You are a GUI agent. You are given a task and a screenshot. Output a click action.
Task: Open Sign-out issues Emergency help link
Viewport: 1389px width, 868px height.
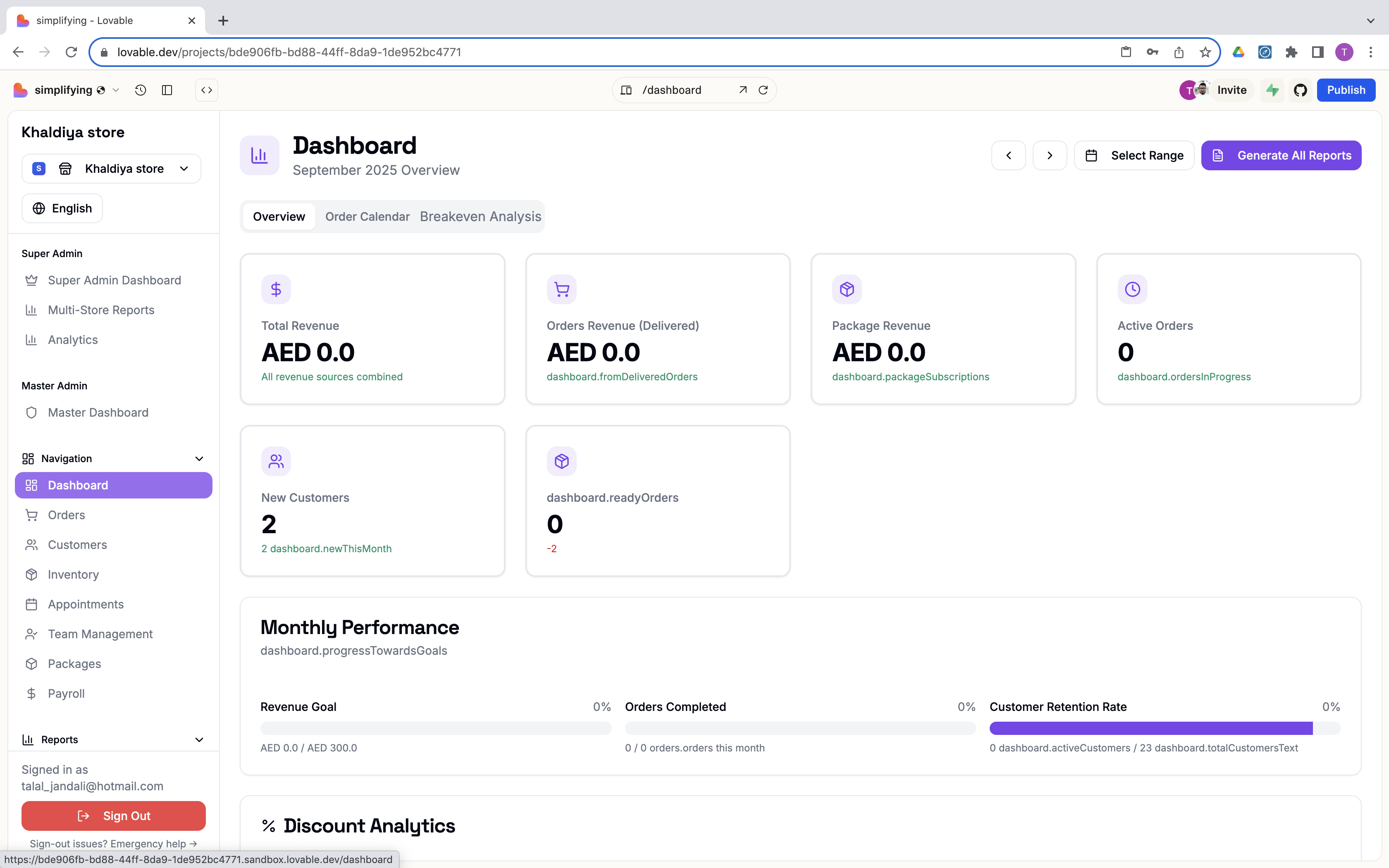click(x=113, y=844)
